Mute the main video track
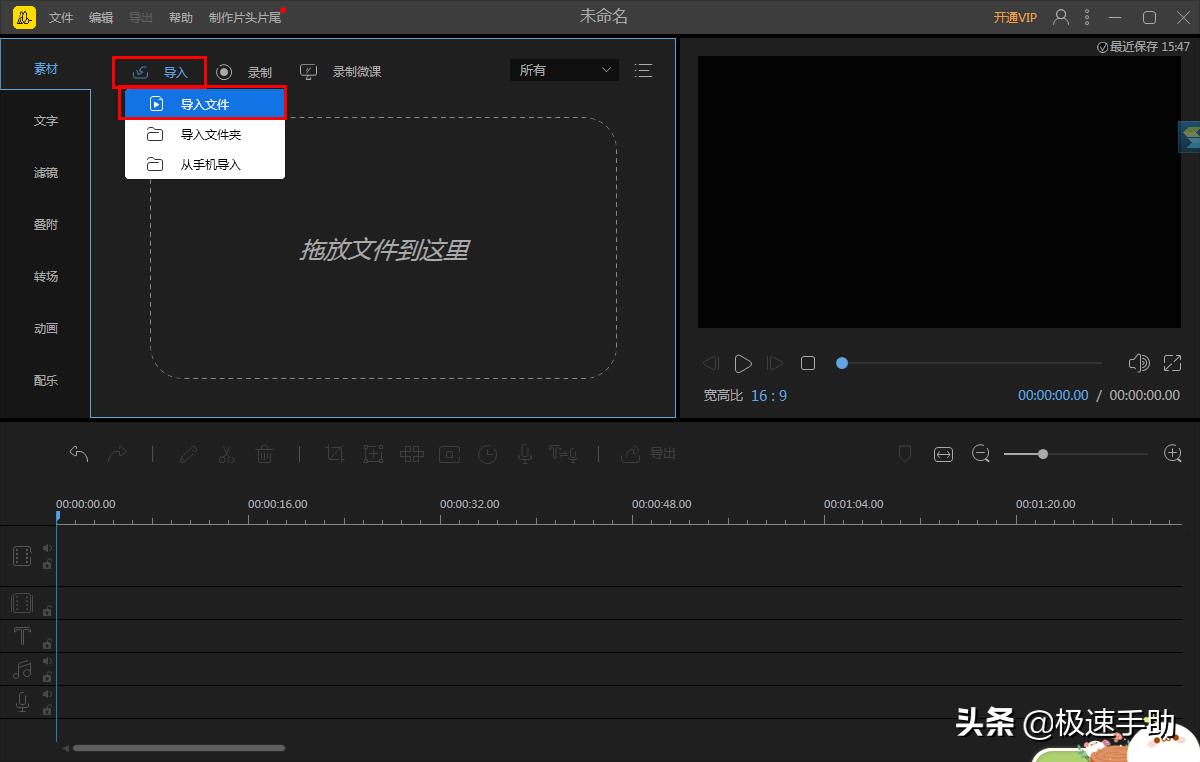 tap(47, 547)
